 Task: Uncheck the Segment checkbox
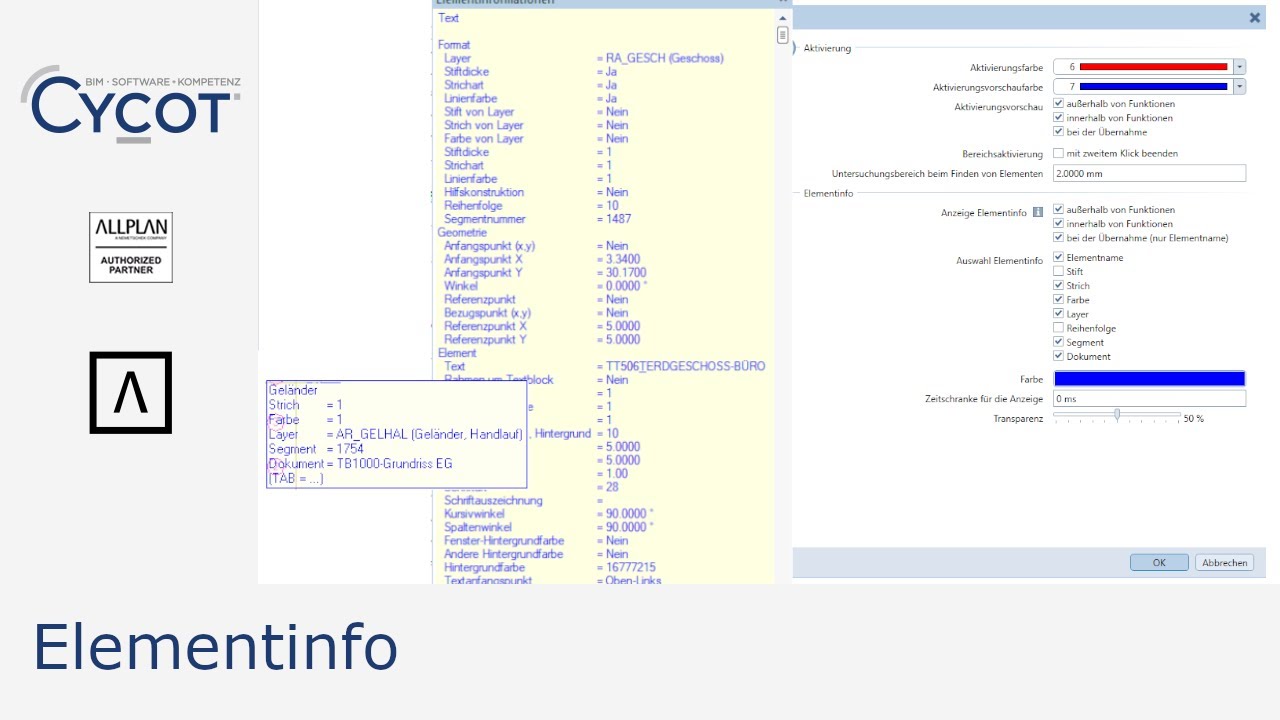1058,342
